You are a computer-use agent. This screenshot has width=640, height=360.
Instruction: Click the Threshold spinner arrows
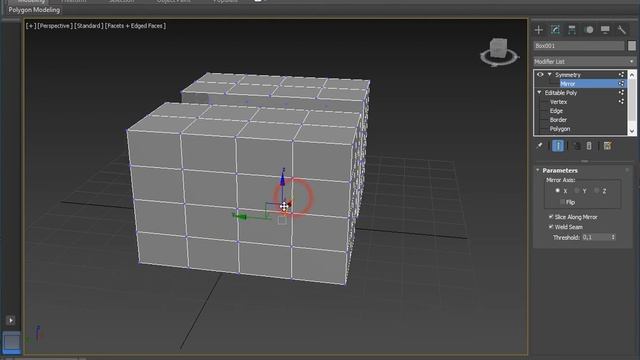613,237
